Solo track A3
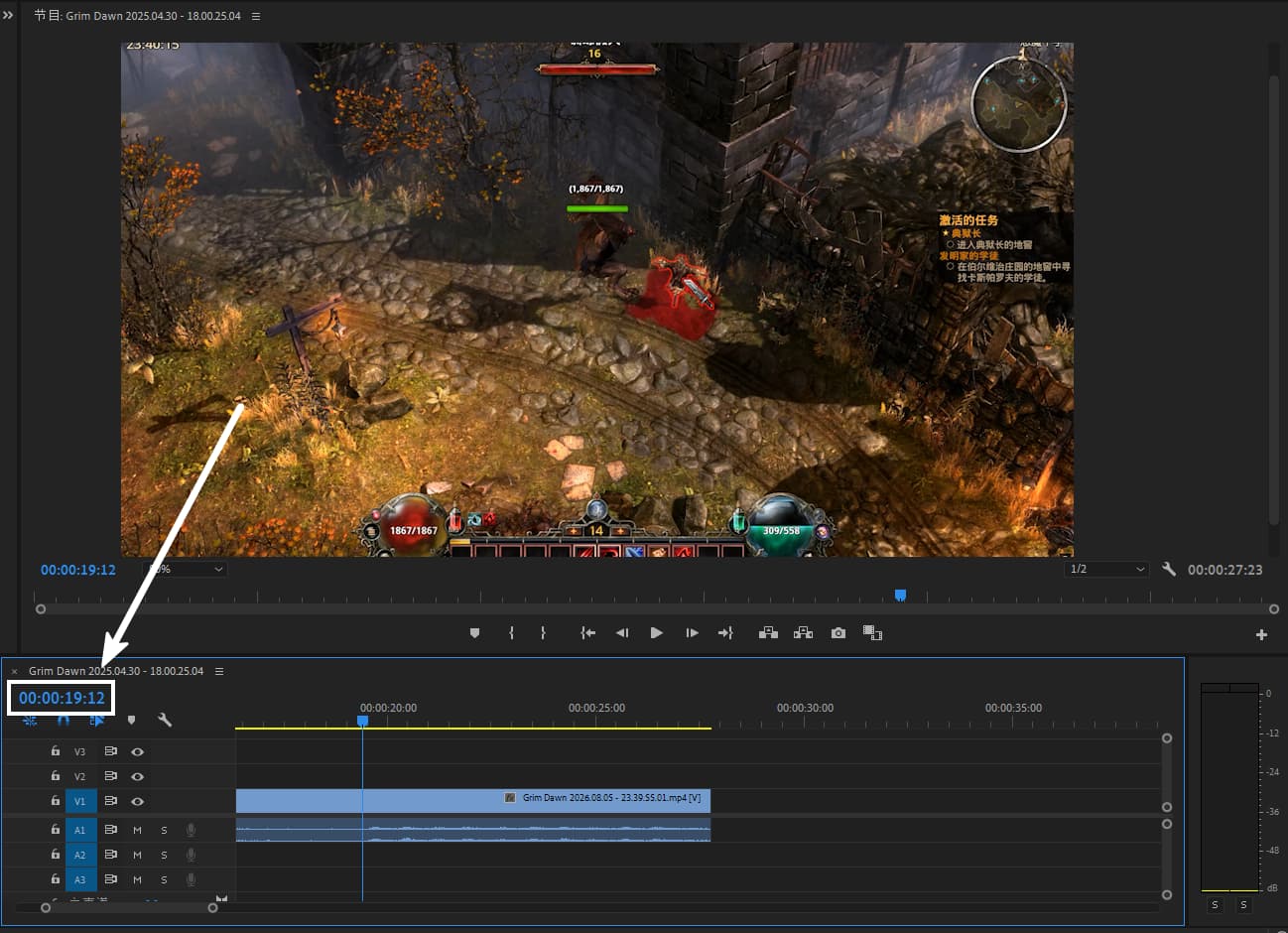 click(164, 879)
